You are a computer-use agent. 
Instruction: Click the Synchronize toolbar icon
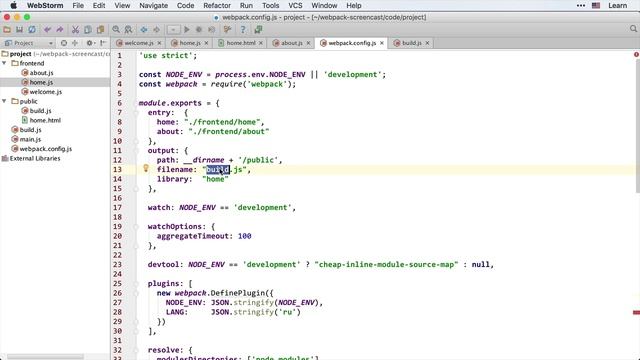(31, 29)
